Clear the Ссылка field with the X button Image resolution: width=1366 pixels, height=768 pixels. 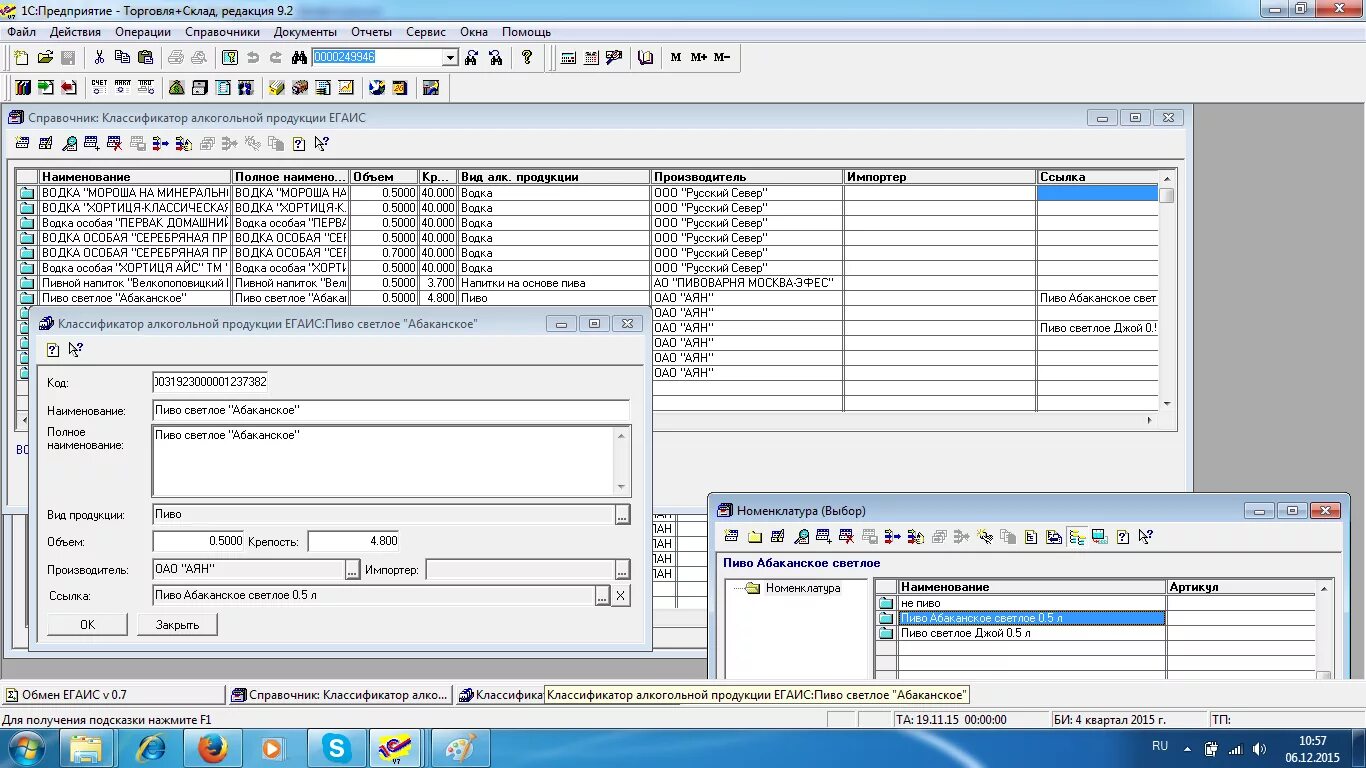(621, 596)
